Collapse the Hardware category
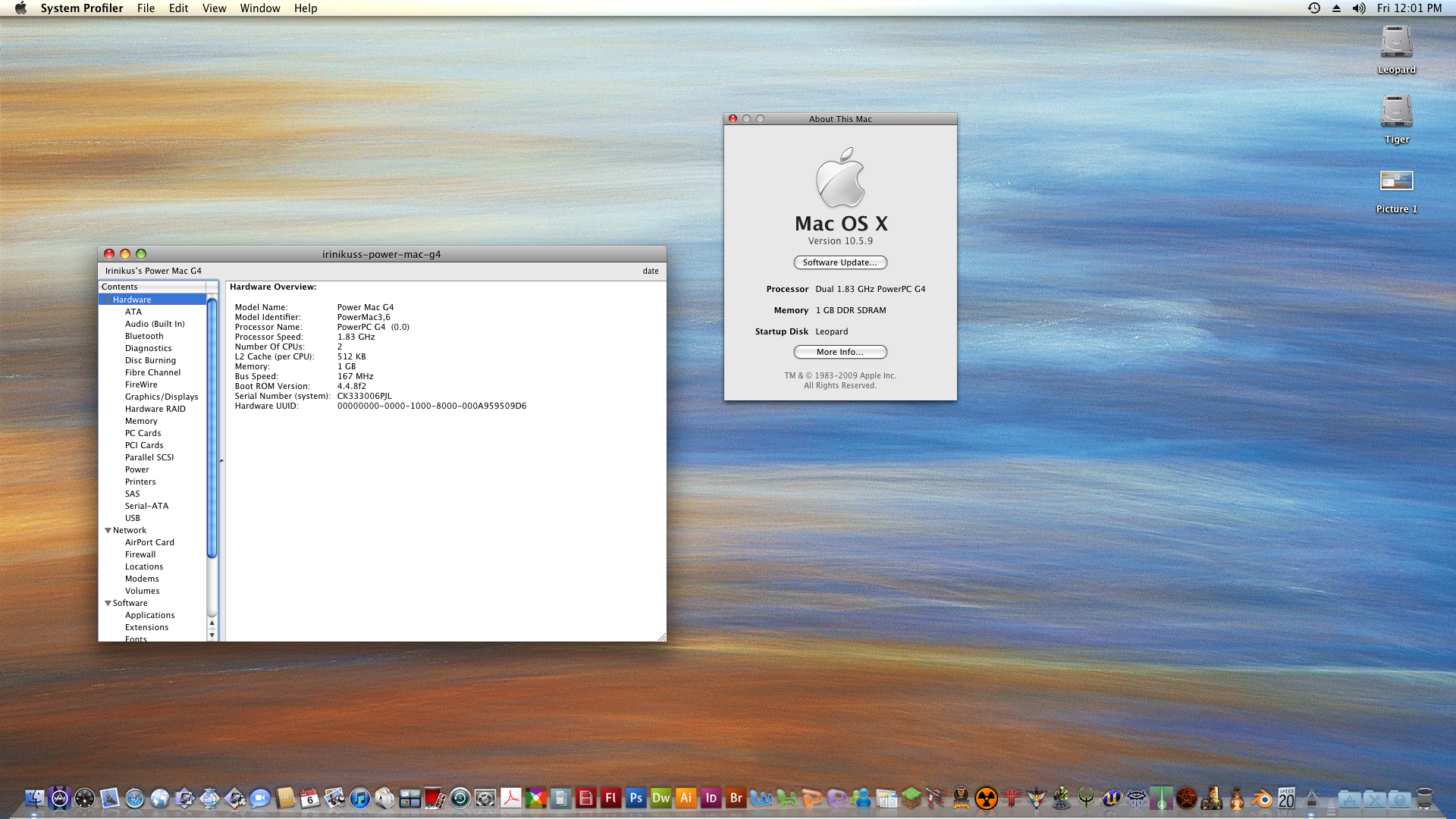The image size is (1456, 819). click(108, 300)
